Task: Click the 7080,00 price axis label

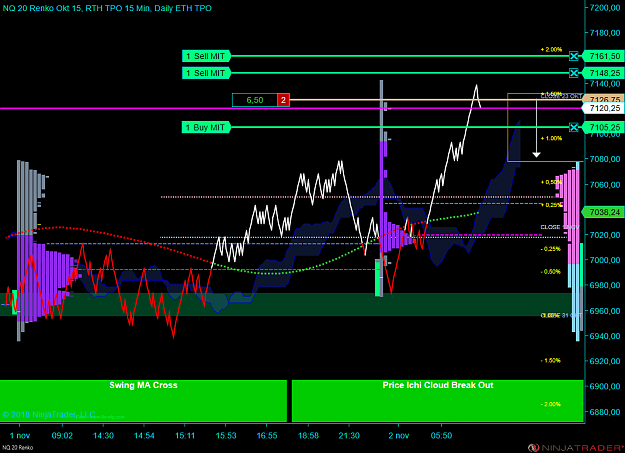Action: click(x=605, y=159)
